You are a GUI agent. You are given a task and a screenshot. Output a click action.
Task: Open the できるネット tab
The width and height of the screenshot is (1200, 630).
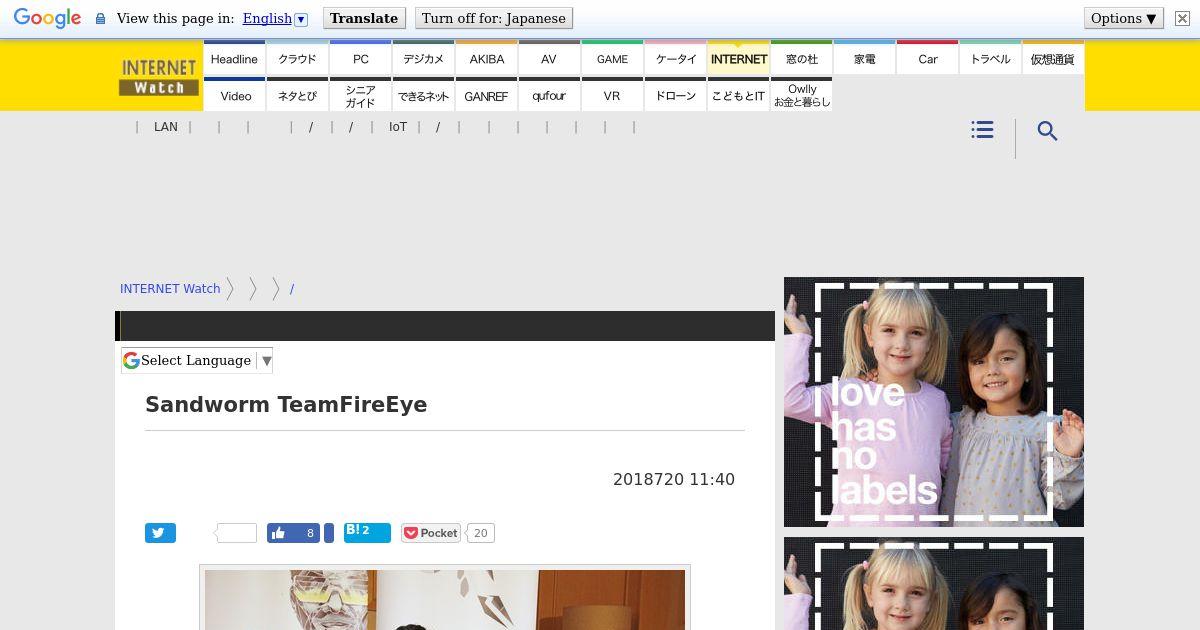[423, 95]
